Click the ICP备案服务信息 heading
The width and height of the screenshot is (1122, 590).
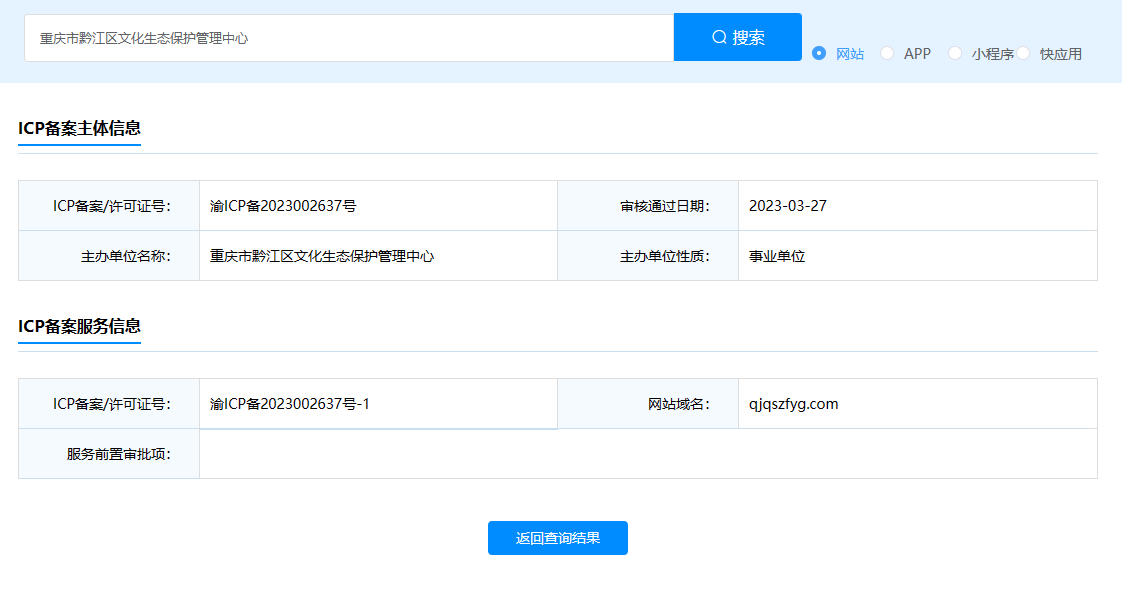(x=79, y=326)
